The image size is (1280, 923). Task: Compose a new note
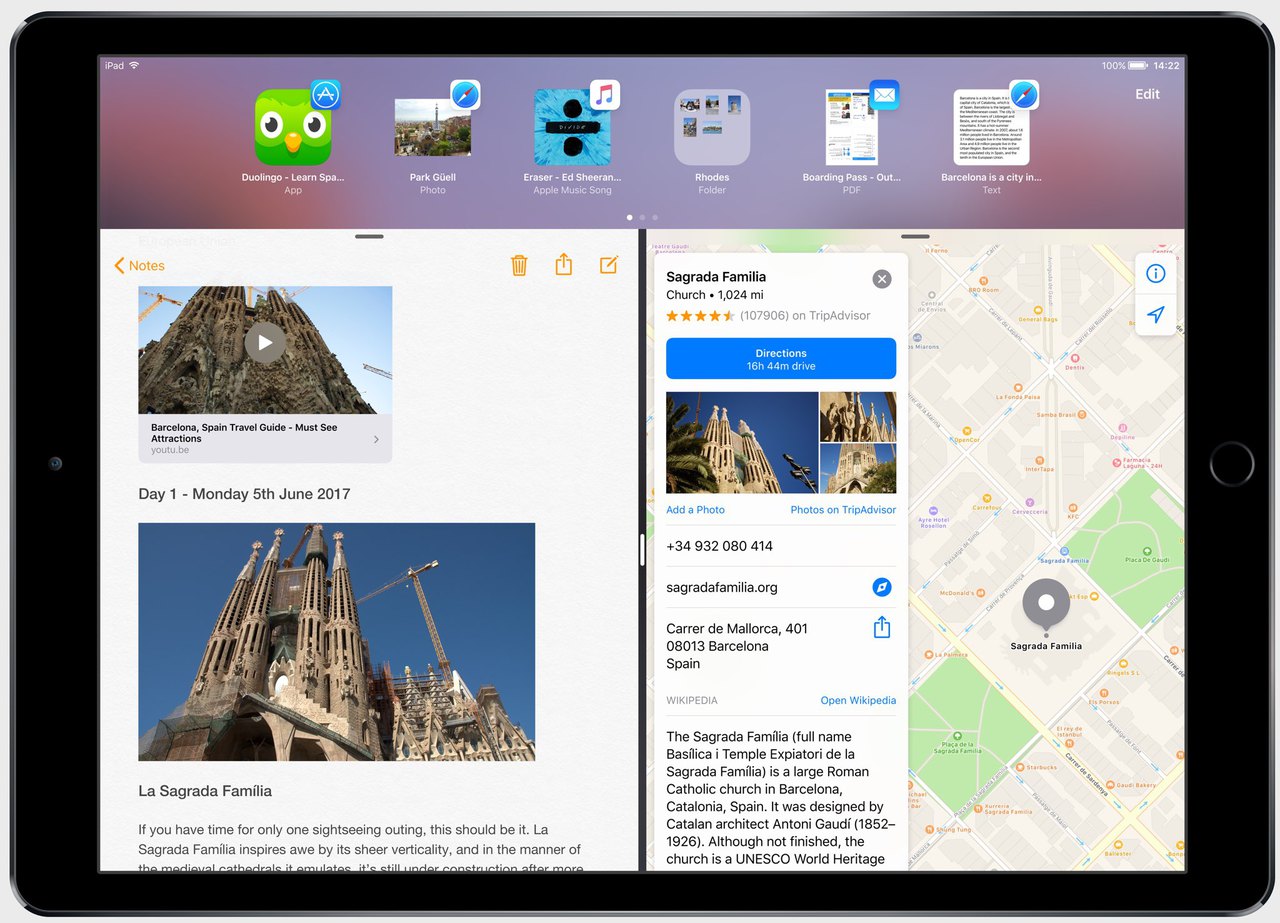608,265
